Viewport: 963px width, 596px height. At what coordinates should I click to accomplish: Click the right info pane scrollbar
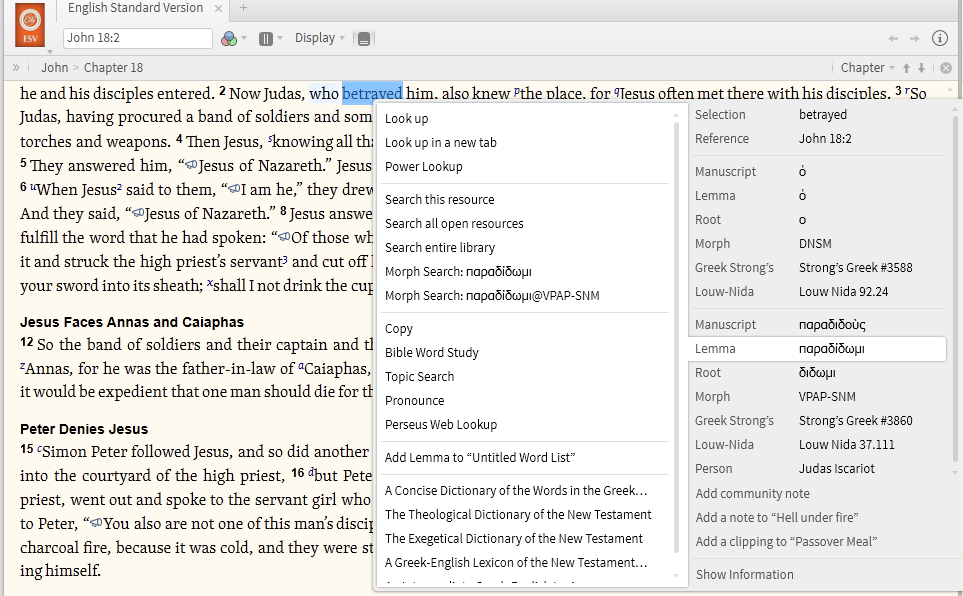[954, 289]
